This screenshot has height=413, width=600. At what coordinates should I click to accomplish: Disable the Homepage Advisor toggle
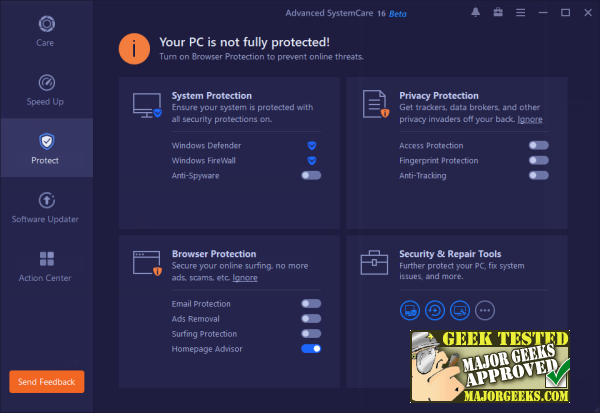pos(311,349)
